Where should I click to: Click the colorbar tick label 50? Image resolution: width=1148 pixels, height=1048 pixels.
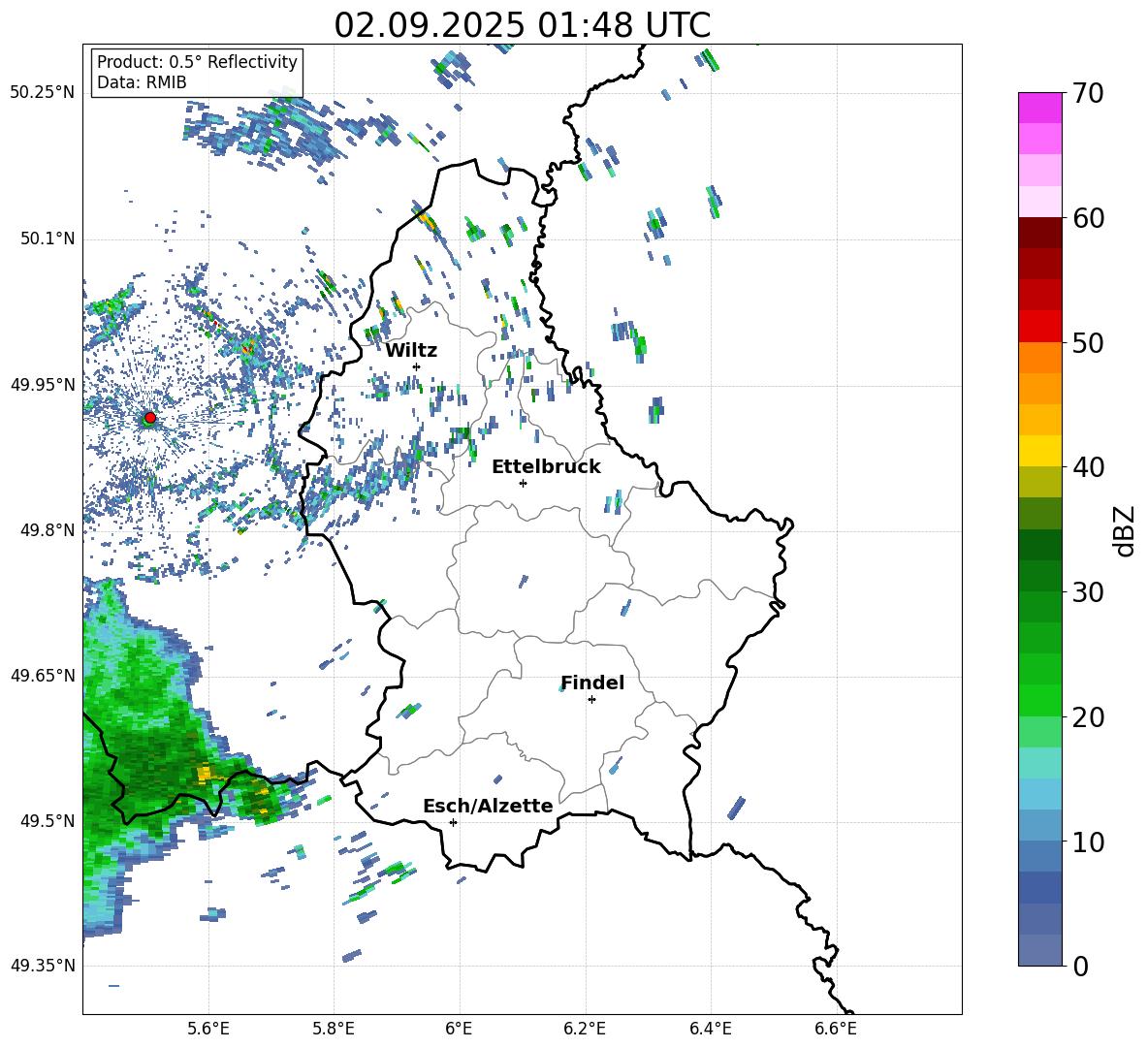click(x=1088, y=342)
